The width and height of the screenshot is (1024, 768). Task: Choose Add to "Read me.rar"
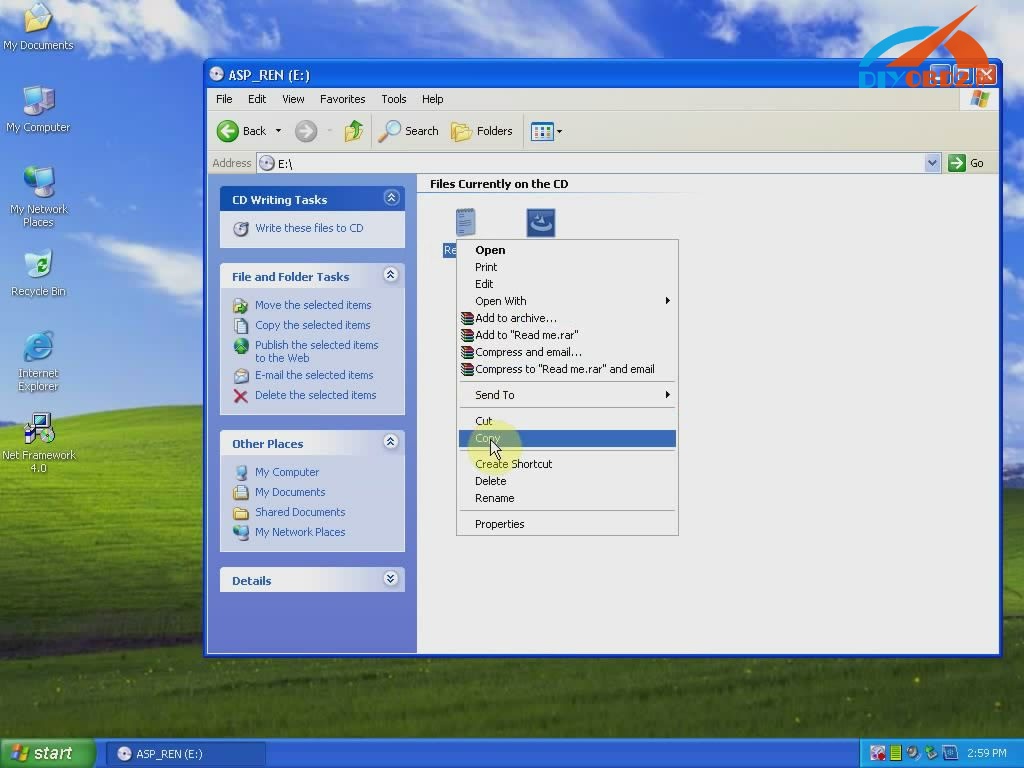coord(567,335)
